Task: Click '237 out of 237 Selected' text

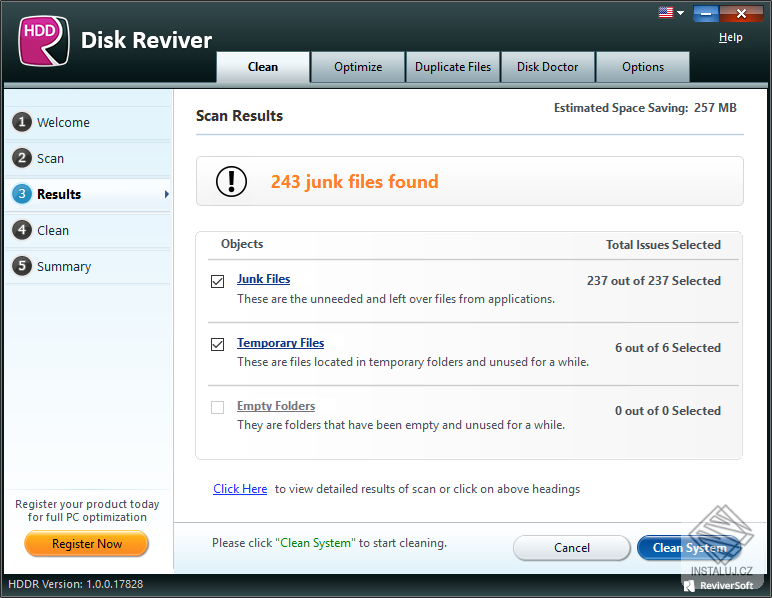Action: click(x=654, y=281)
